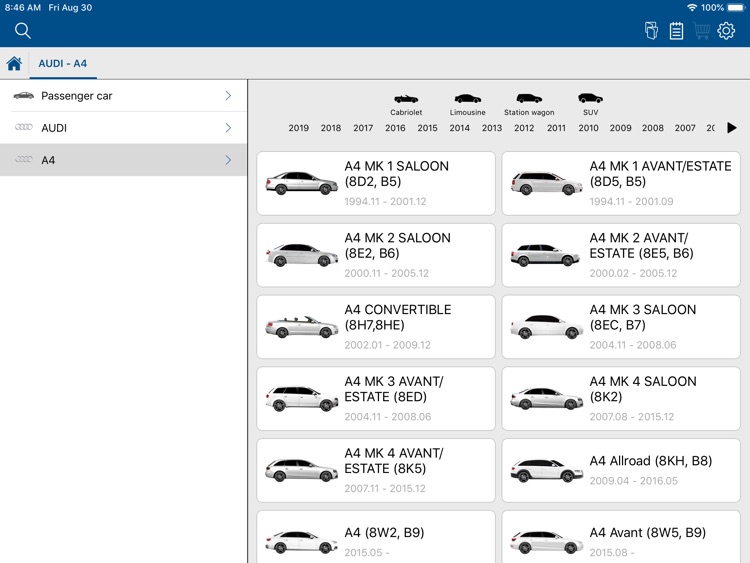The height and width of the screenshot is (563, 750).
Task: Select year 2010 filter
Action: (588, 128)
